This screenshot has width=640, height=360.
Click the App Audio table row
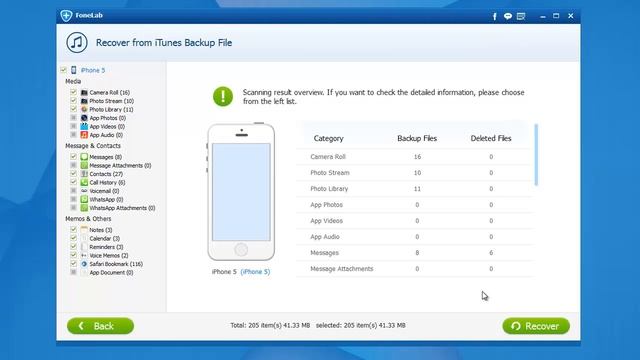coord(415,237)
